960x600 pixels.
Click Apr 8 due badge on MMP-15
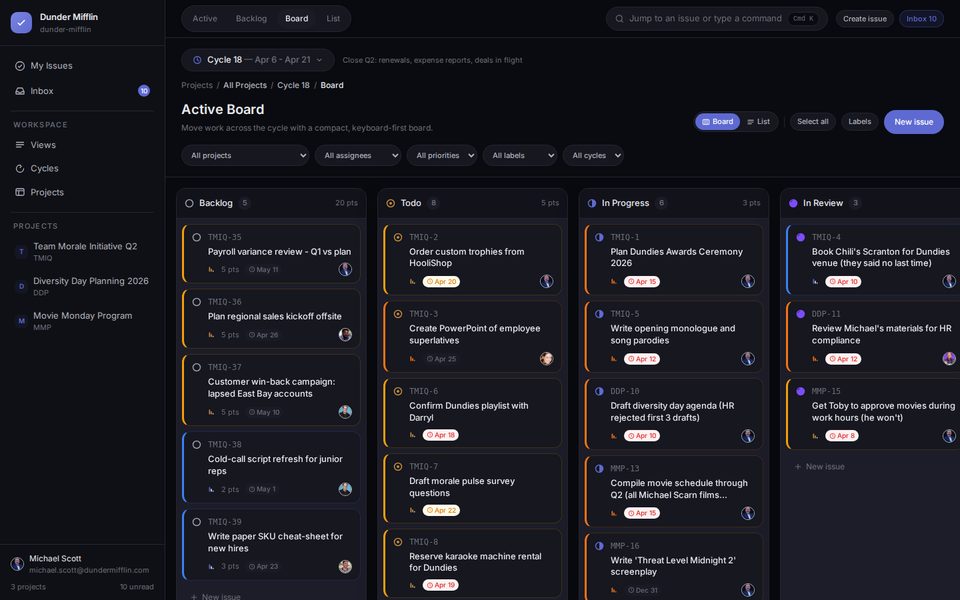coord(842,436)
